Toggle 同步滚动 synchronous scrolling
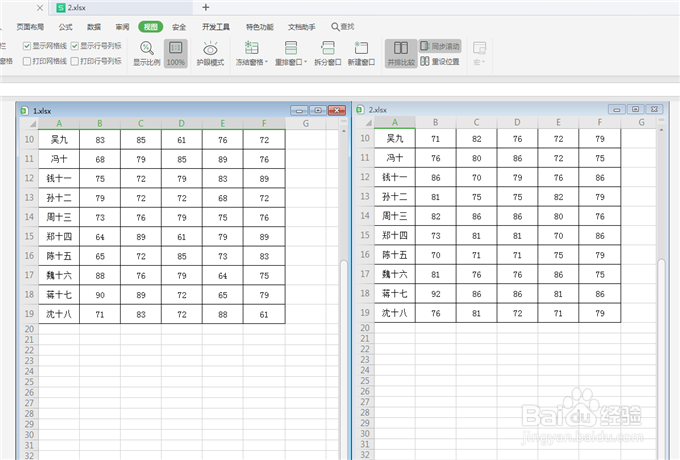 (440, 46)
